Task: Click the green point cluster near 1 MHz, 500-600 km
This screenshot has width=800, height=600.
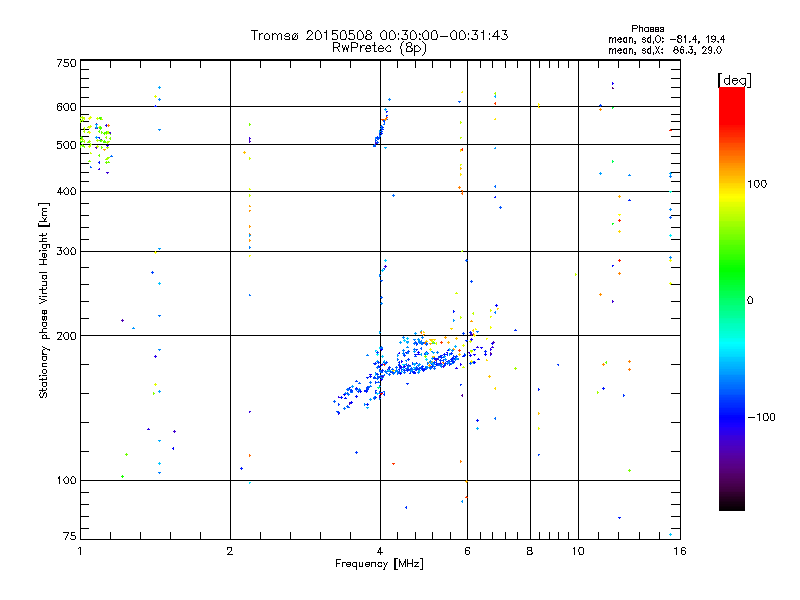Action: click(x=95, y=143)
